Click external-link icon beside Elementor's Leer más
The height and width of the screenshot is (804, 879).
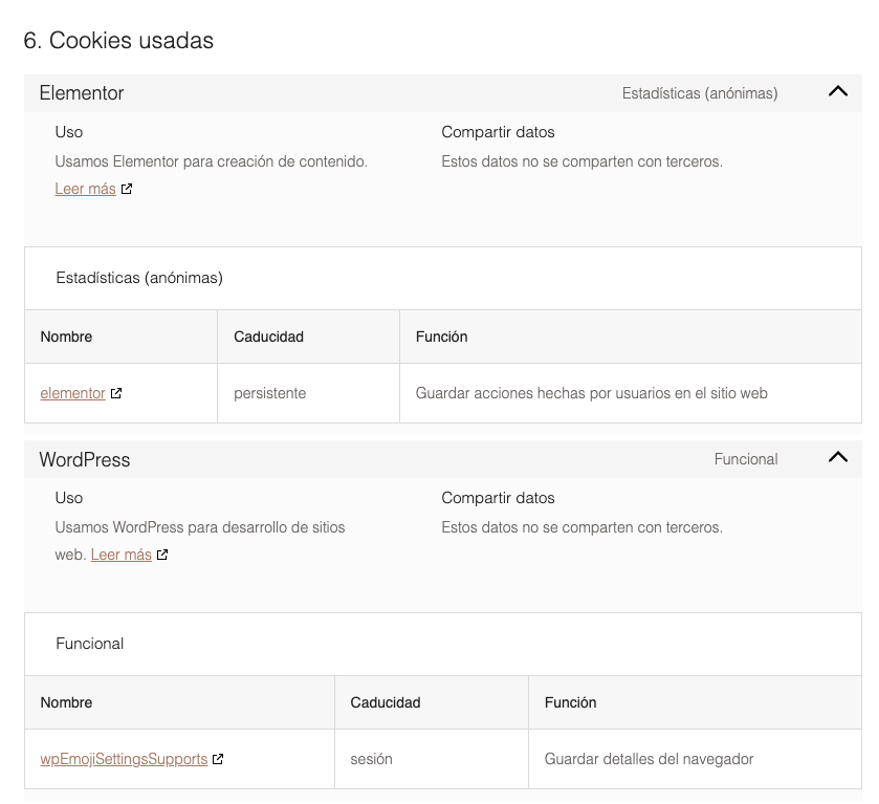126,188
